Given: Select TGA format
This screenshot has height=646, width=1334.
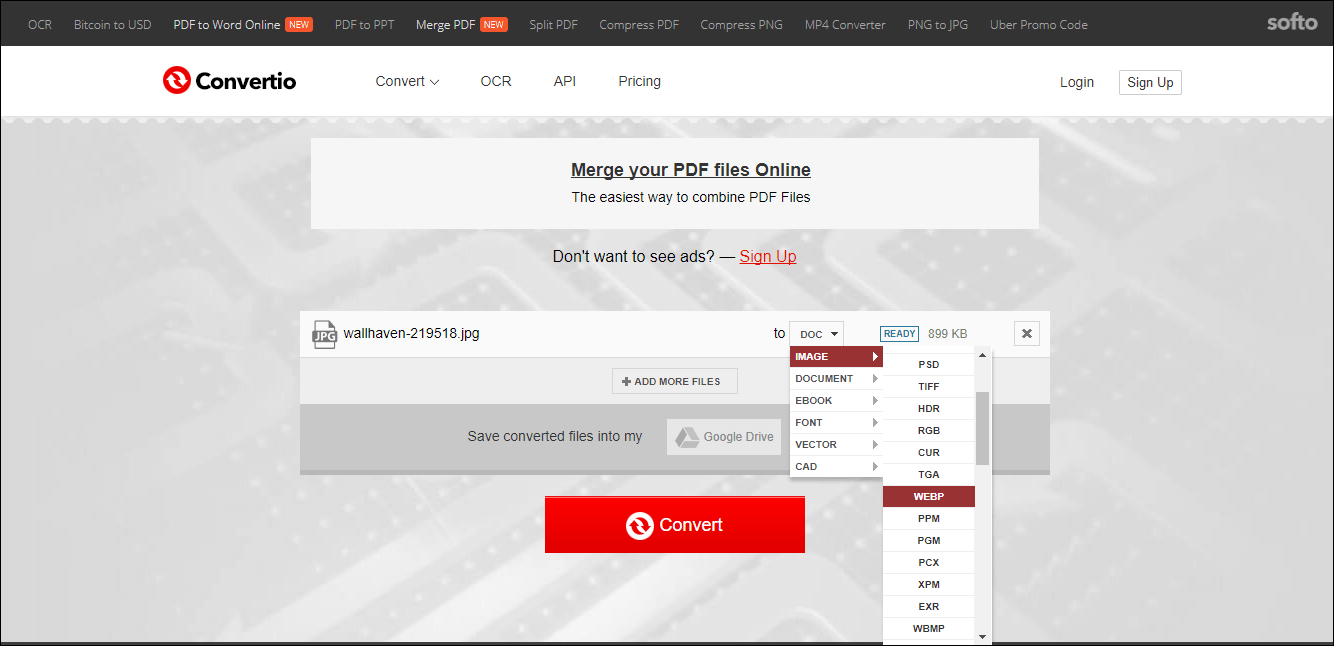Looking at the screenshot, I should (x=928, y=475).
